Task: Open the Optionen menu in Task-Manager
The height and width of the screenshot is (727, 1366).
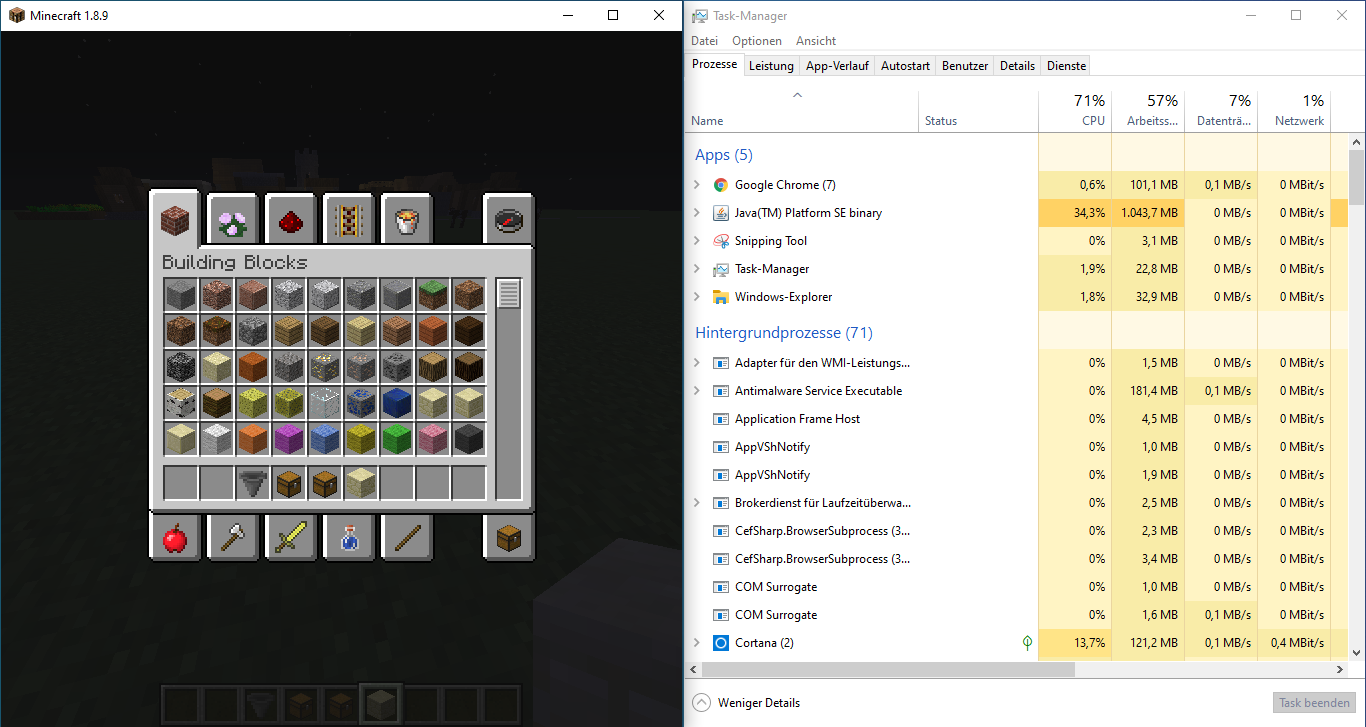Action: [757, 41]
